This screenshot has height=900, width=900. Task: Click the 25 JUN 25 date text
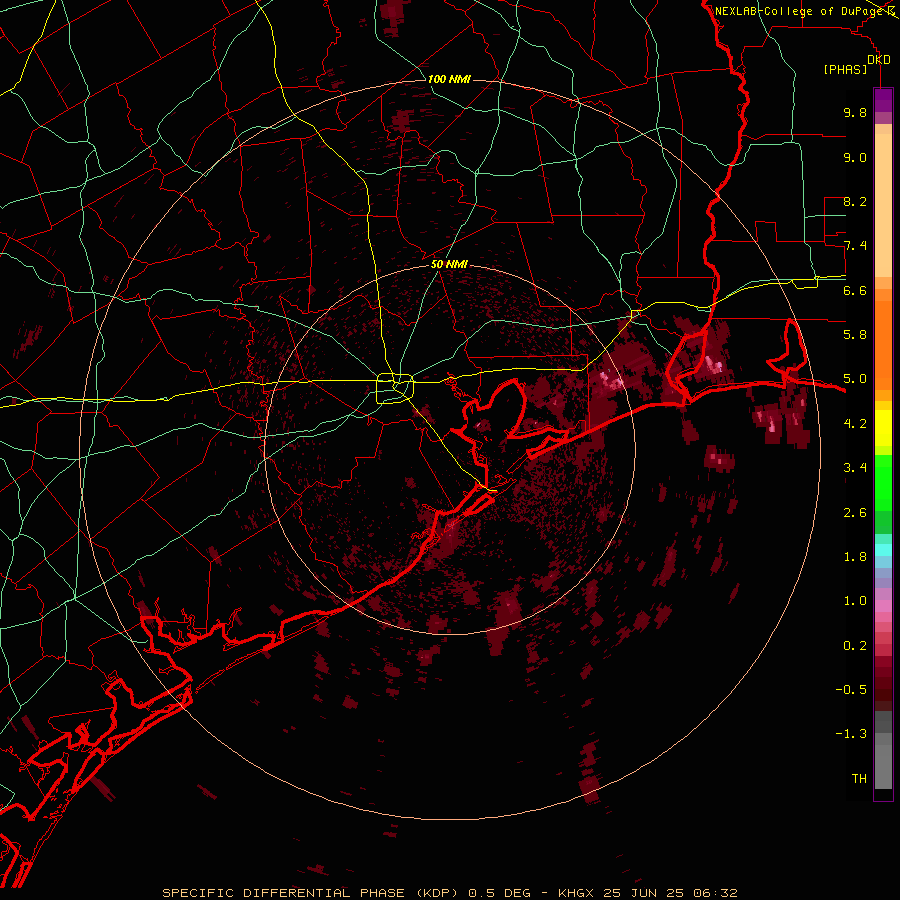(643, 893)
